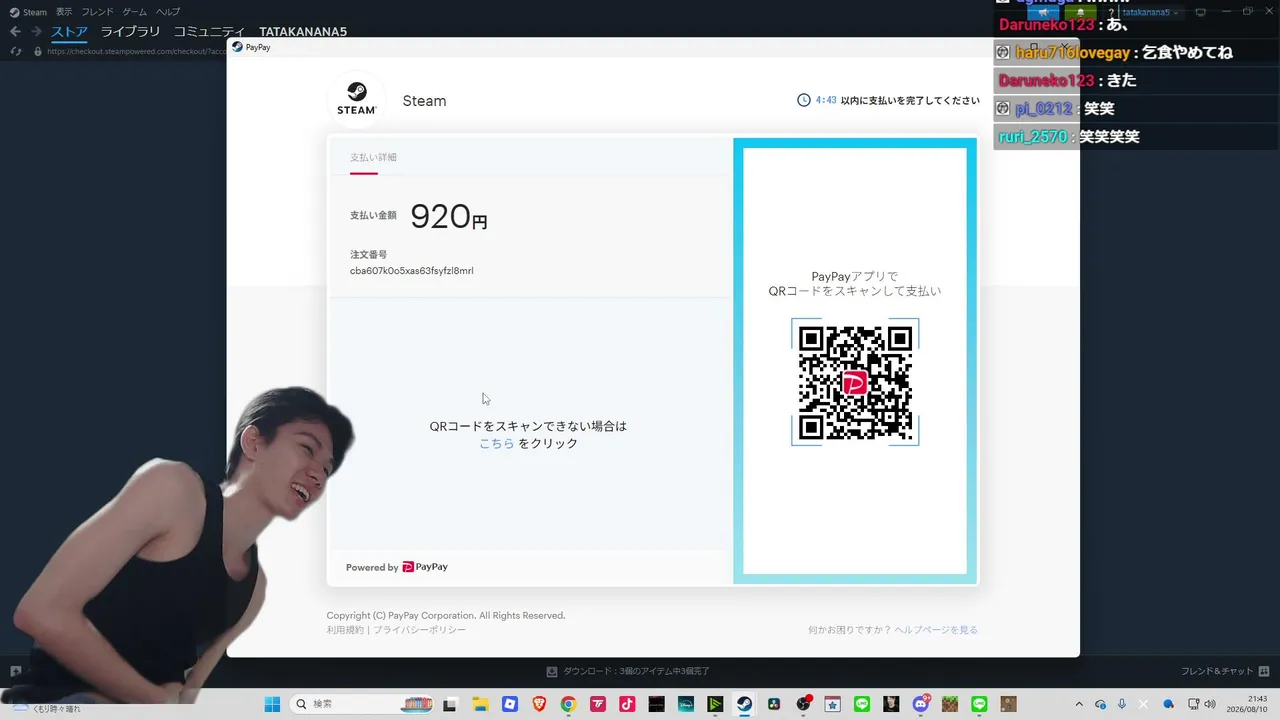Open OBS Studio from the taskbar
Image resolution: width=1280 pixels, height=720 pixels.
coord(803,704)
